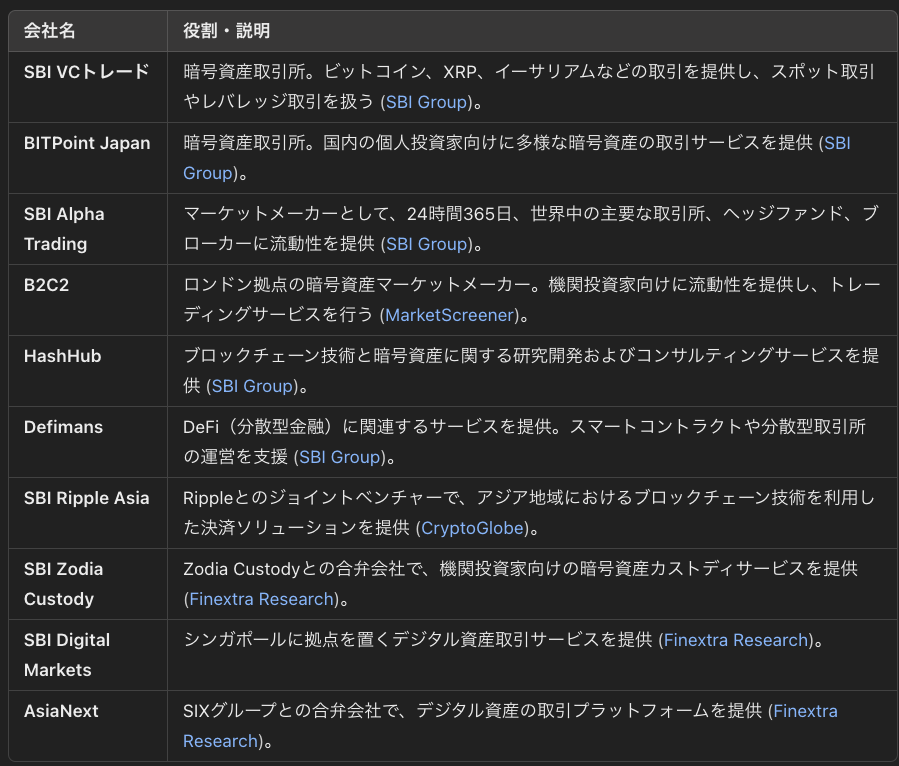Select the SBI Alpha Trading name cell
Screen dimensions: 899x766
click(x=88, y=229)
